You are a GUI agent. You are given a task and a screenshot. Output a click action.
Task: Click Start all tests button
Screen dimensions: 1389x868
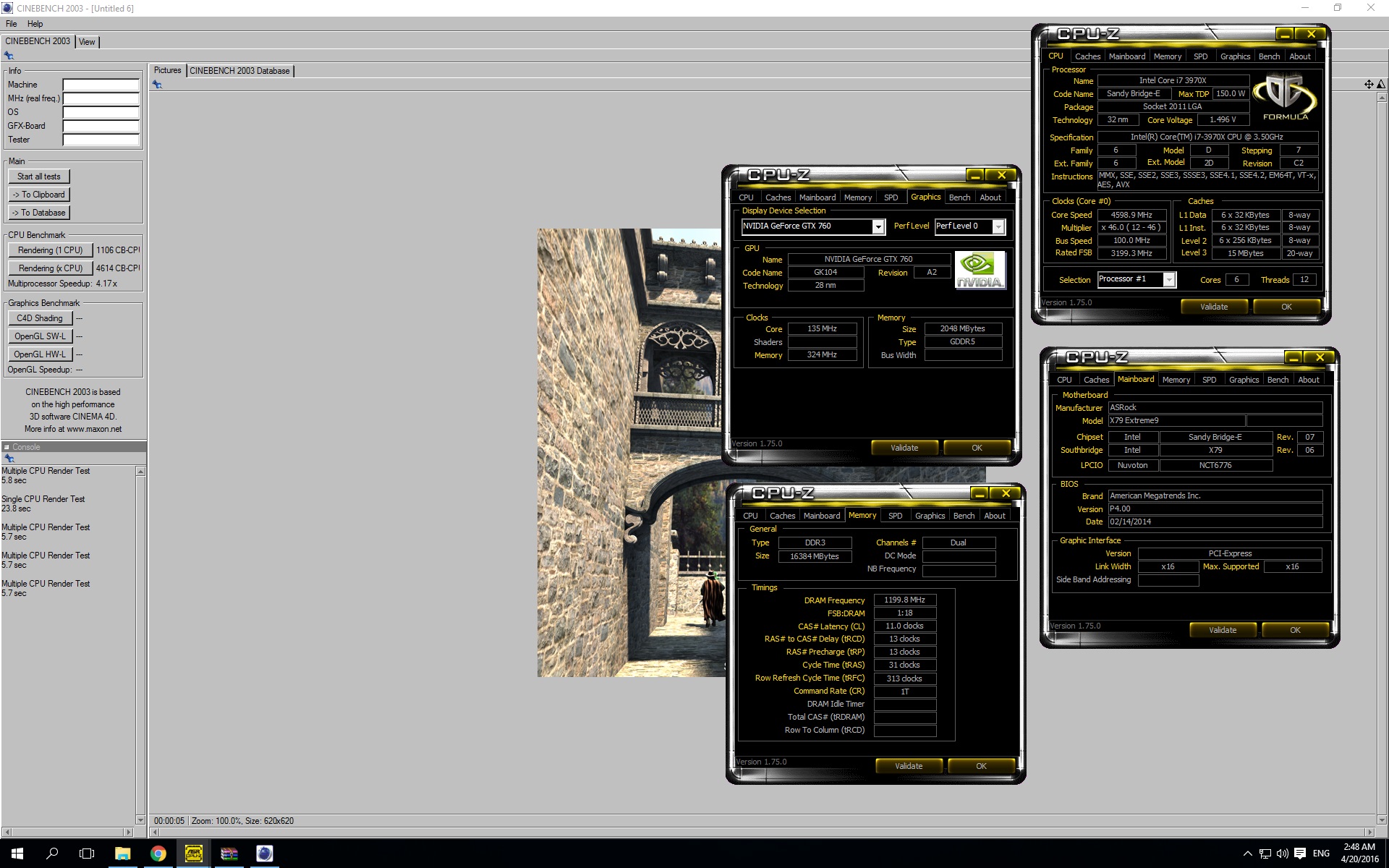(x=39, y=176)
